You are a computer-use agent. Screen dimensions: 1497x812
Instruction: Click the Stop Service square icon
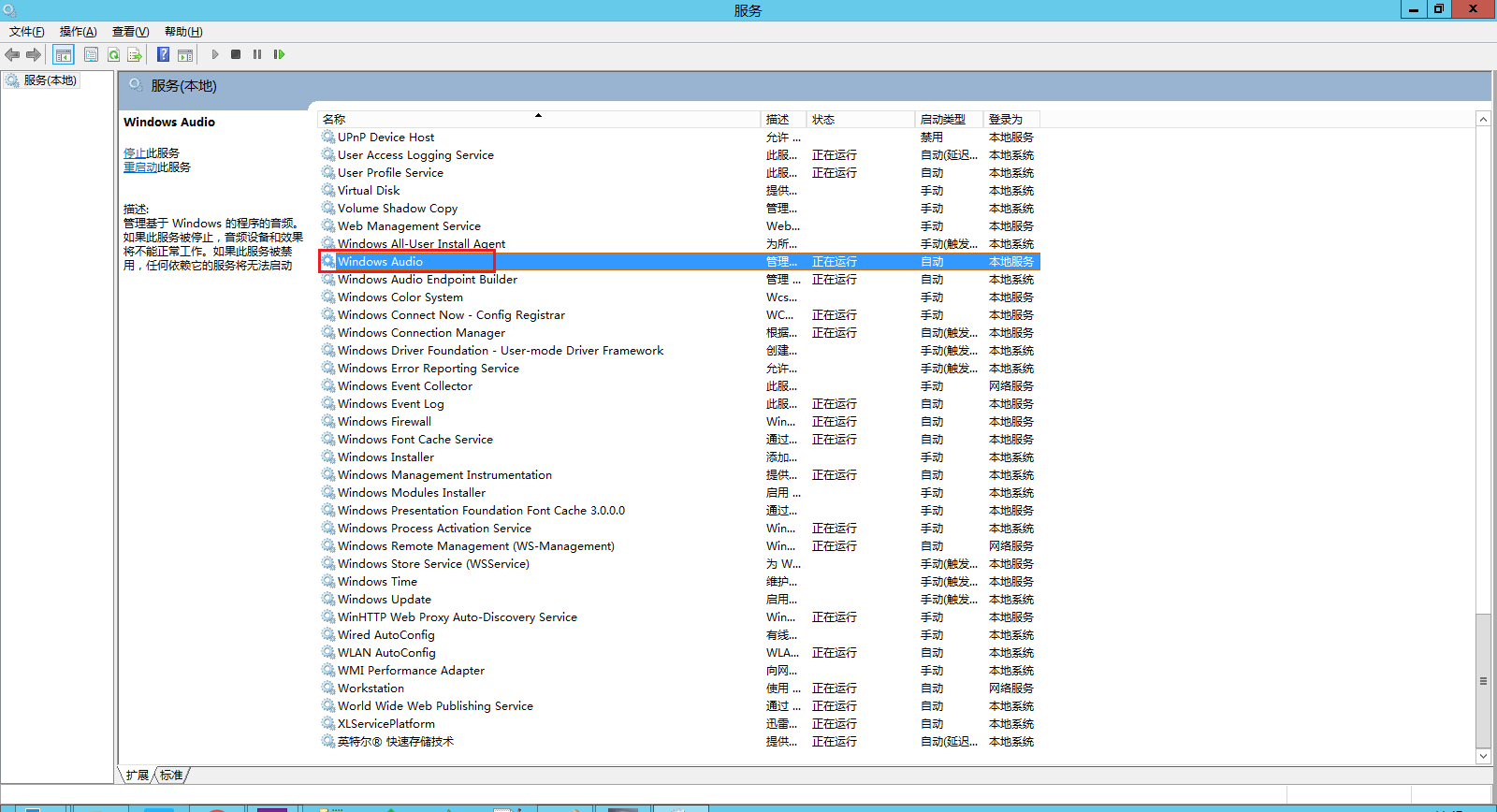(236, 54)
